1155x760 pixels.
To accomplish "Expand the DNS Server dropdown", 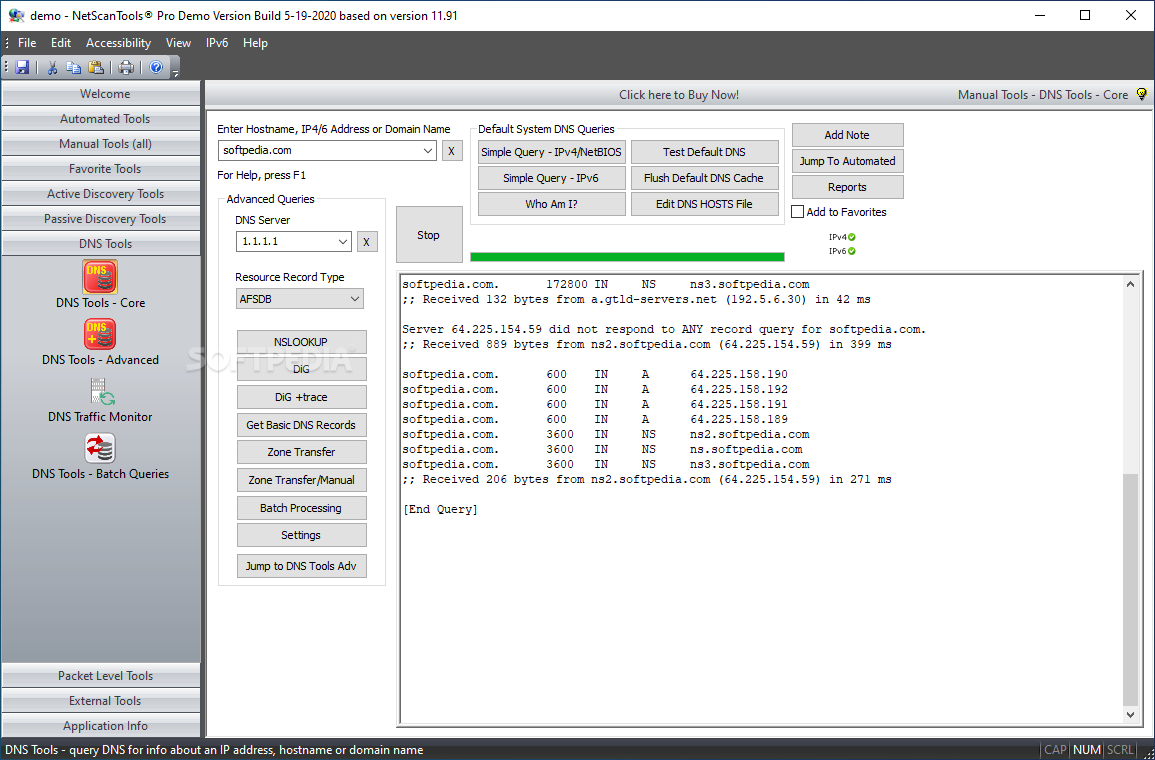I will coord(343,242).
